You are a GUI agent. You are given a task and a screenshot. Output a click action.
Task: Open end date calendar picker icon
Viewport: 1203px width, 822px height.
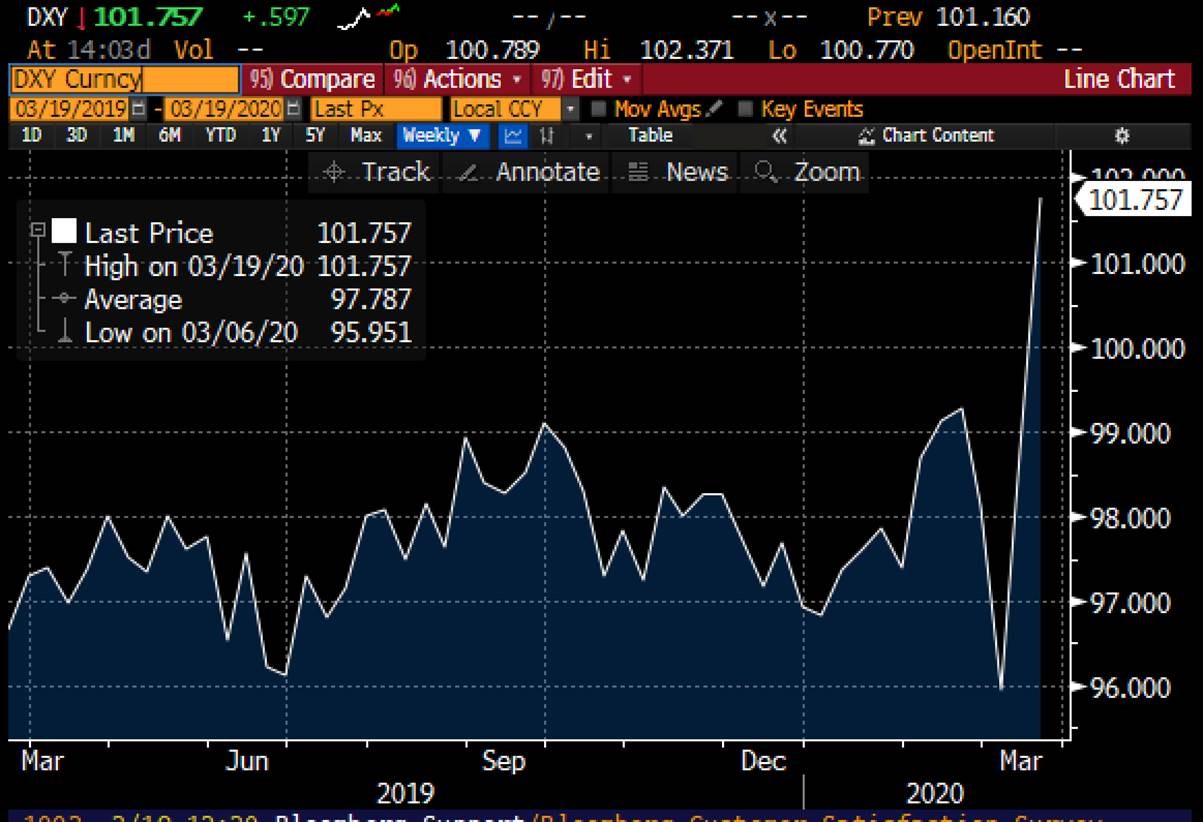click(292, 109)
